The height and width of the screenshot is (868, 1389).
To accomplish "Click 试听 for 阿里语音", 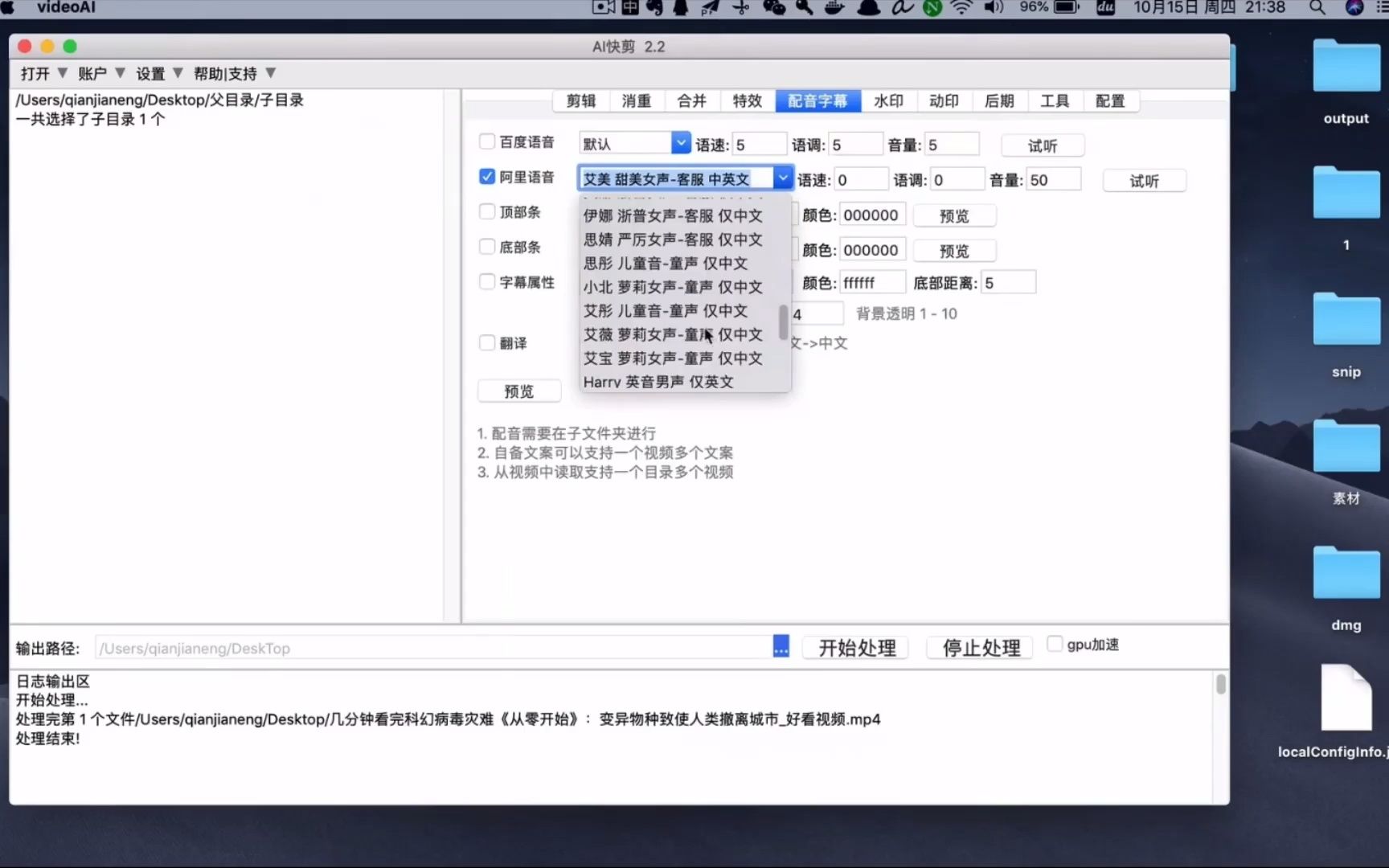I will [1144, 181].
